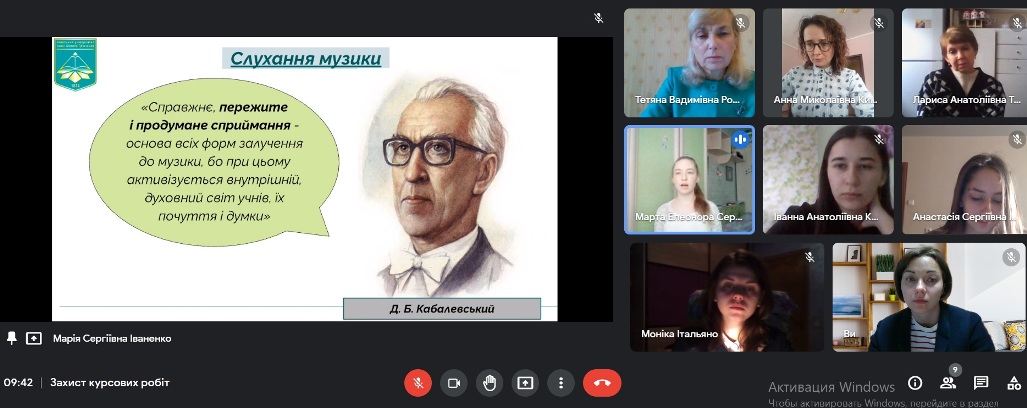Select Марта Елеонора's highlighted speaker tile
Viewport: 1027px width, 408px height.
[x=689, y=179]
